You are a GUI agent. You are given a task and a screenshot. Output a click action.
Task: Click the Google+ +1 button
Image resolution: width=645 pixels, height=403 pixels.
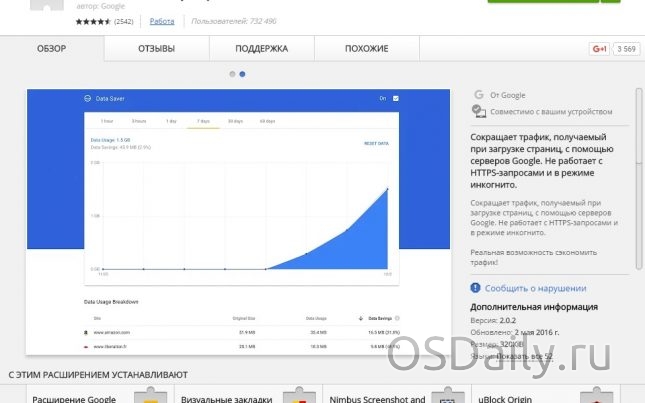point(599,48)
